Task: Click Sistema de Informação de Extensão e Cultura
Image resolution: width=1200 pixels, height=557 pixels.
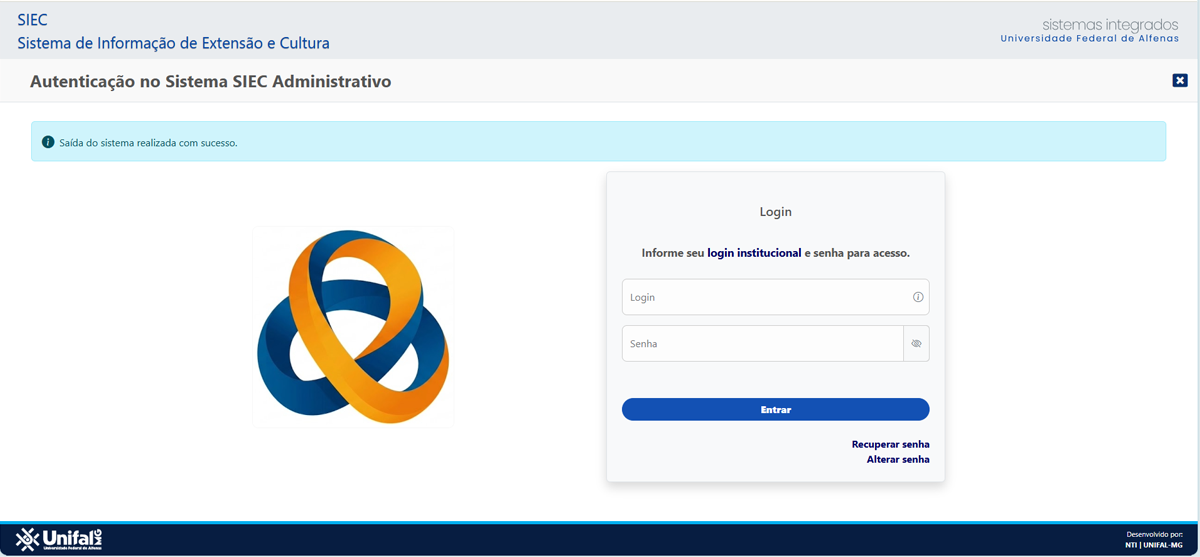Action: pyautogui.click(x=173, y=43)
